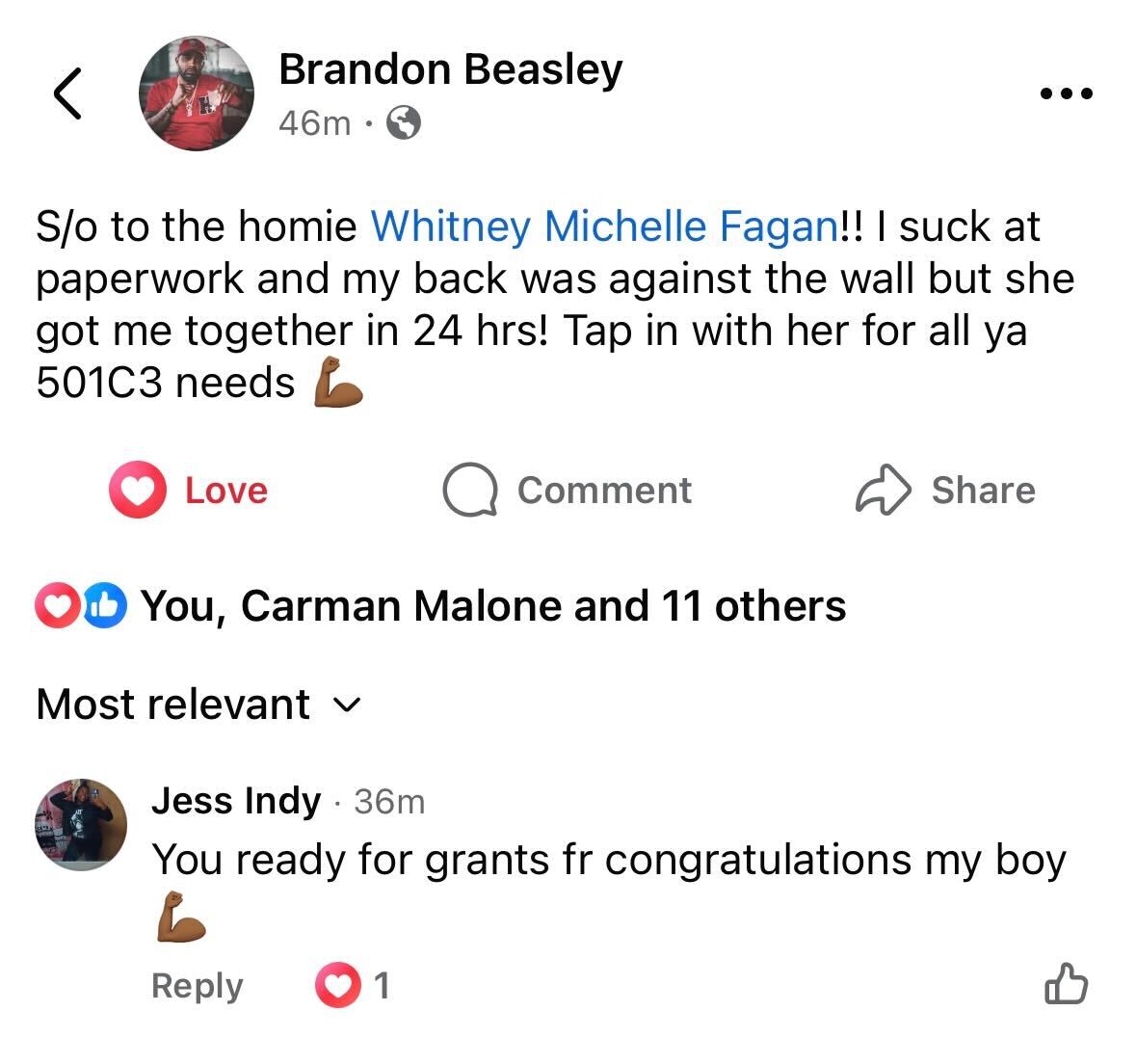The width and height of the screenshot is (1136, 1064).
Task: Click the Share arrow icon
Action: [x=883, y=491]
